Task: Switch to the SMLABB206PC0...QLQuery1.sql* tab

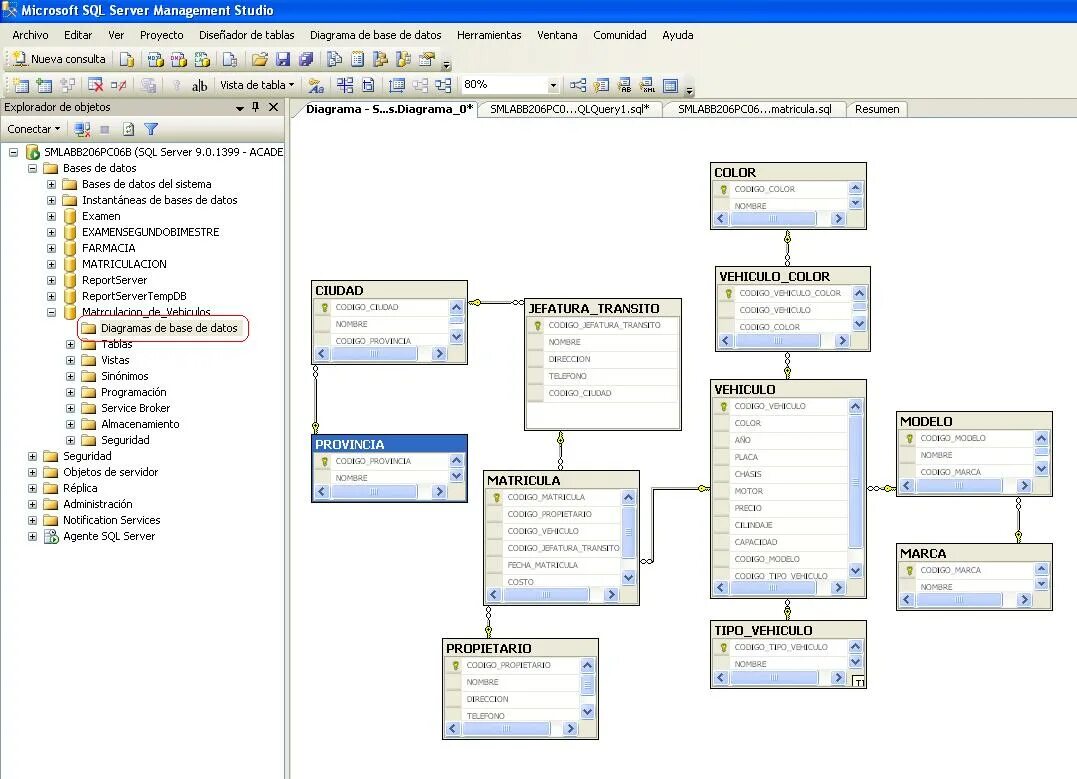Action: (569, 109)
